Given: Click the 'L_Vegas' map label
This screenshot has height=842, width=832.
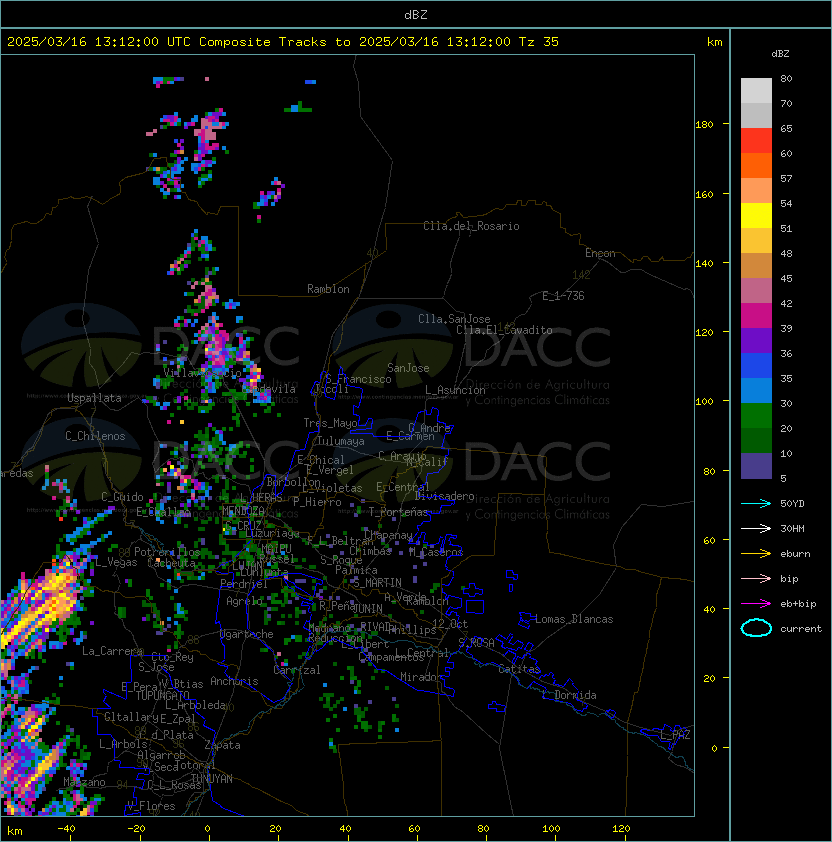Looking at the screenshot, I should tap(117, 562).
